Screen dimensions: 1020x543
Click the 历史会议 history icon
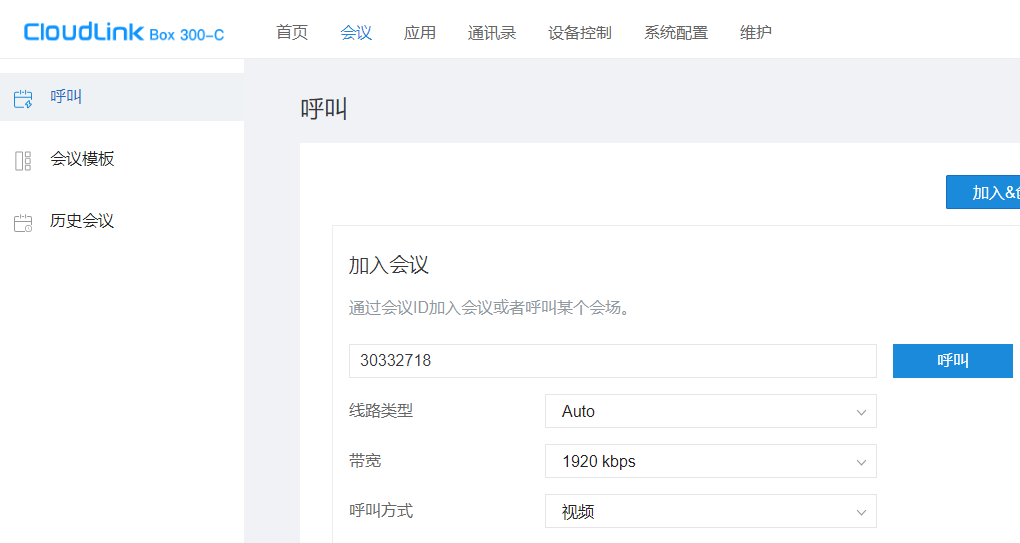[x=23, y=223]
